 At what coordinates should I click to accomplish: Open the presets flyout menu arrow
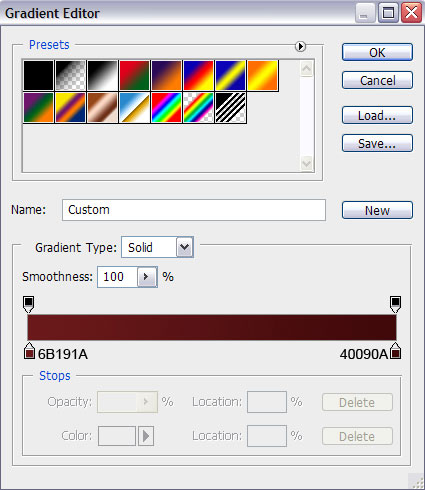point(300,46)
